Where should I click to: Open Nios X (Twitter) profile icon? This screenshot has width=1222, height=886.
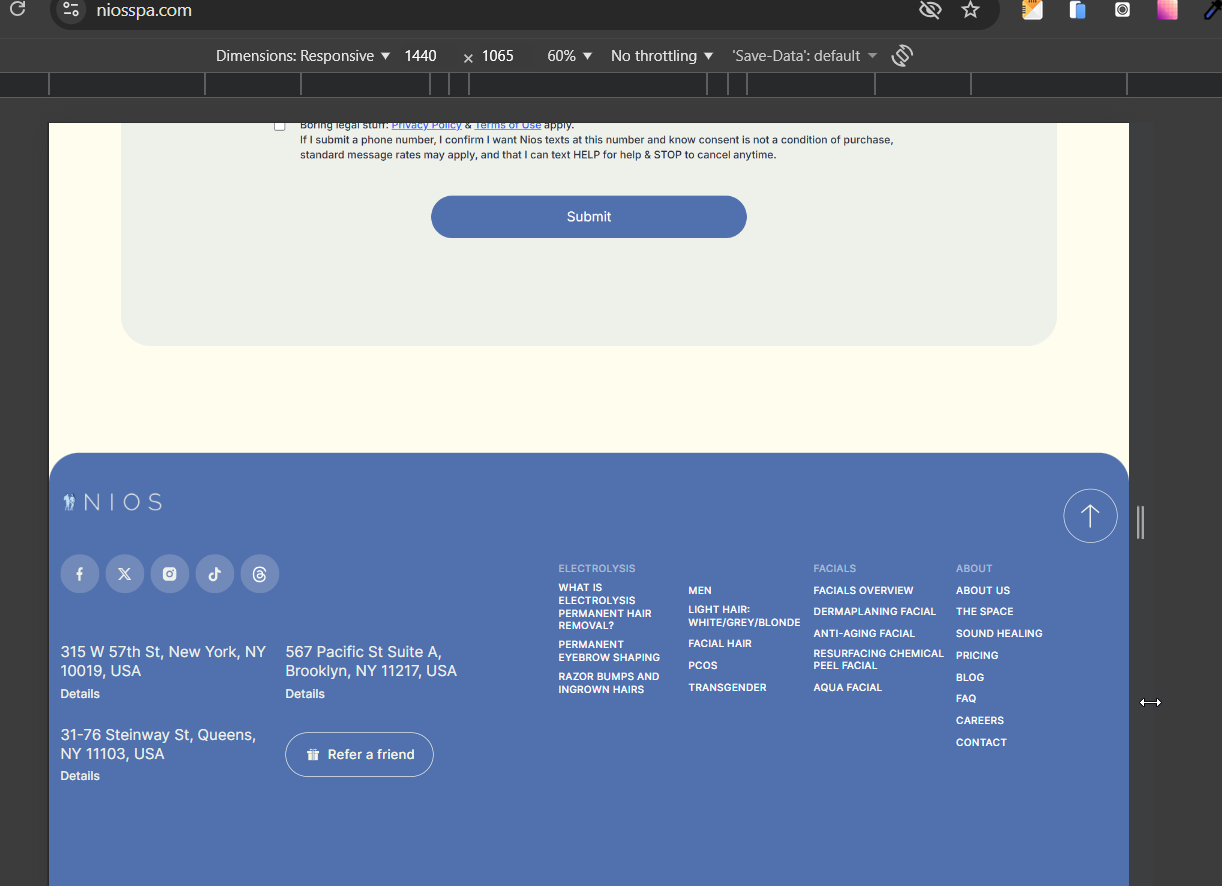click(125, 574)
